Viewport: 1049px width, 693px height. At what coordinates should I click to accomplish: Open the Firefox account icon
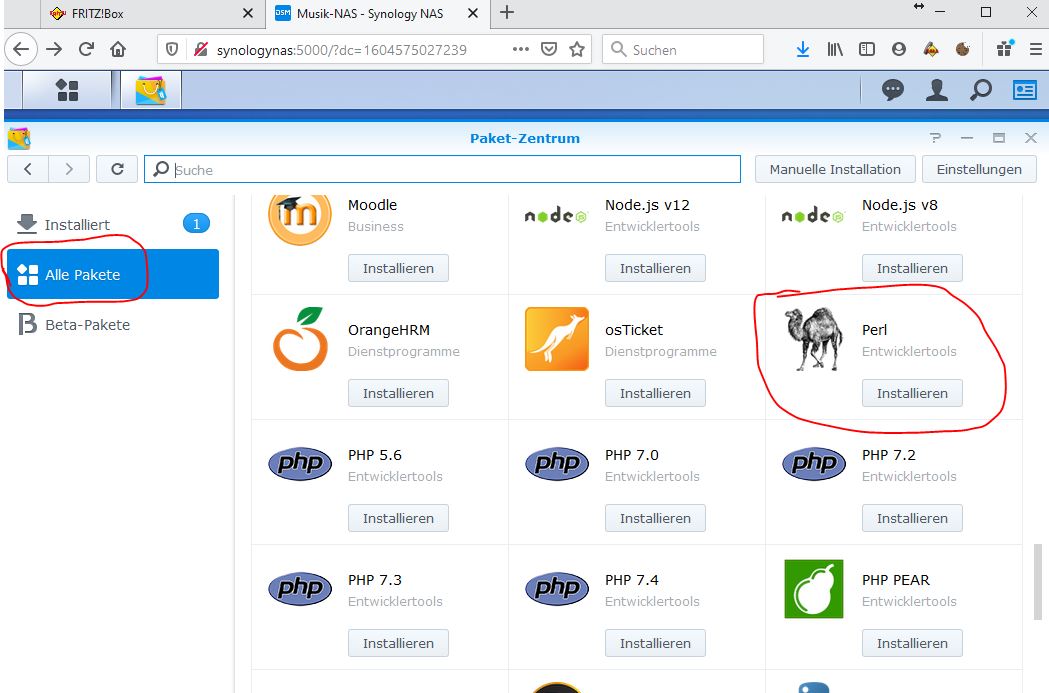898,50
